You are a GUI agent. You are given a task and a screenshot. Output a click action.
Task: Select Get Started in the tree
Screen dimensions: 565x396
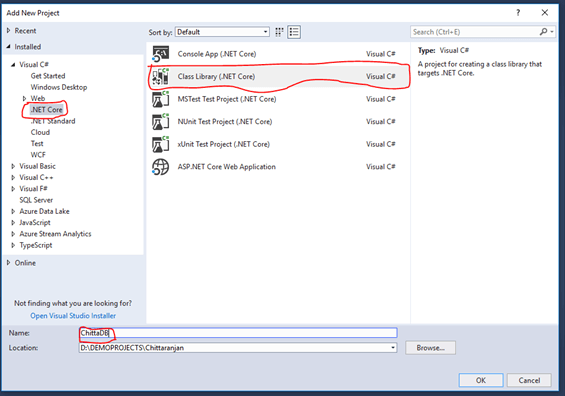pyautogui.click(x=48, y=76)
